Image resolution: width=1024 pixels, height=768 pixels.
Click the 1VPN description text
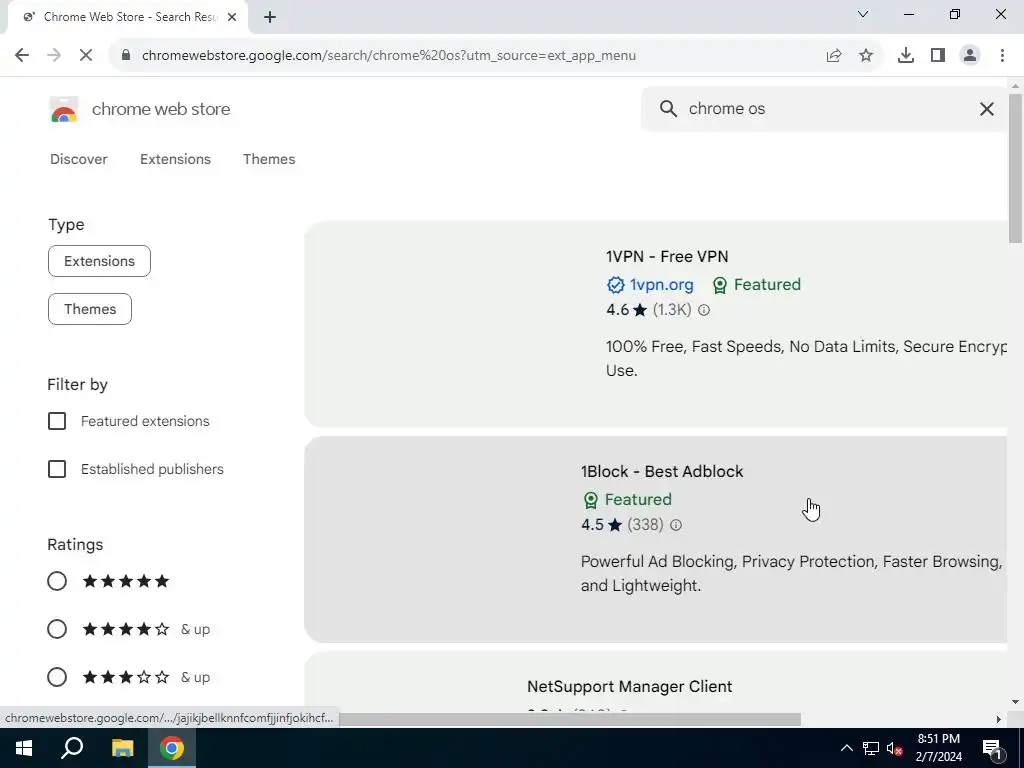coord(806,359)
